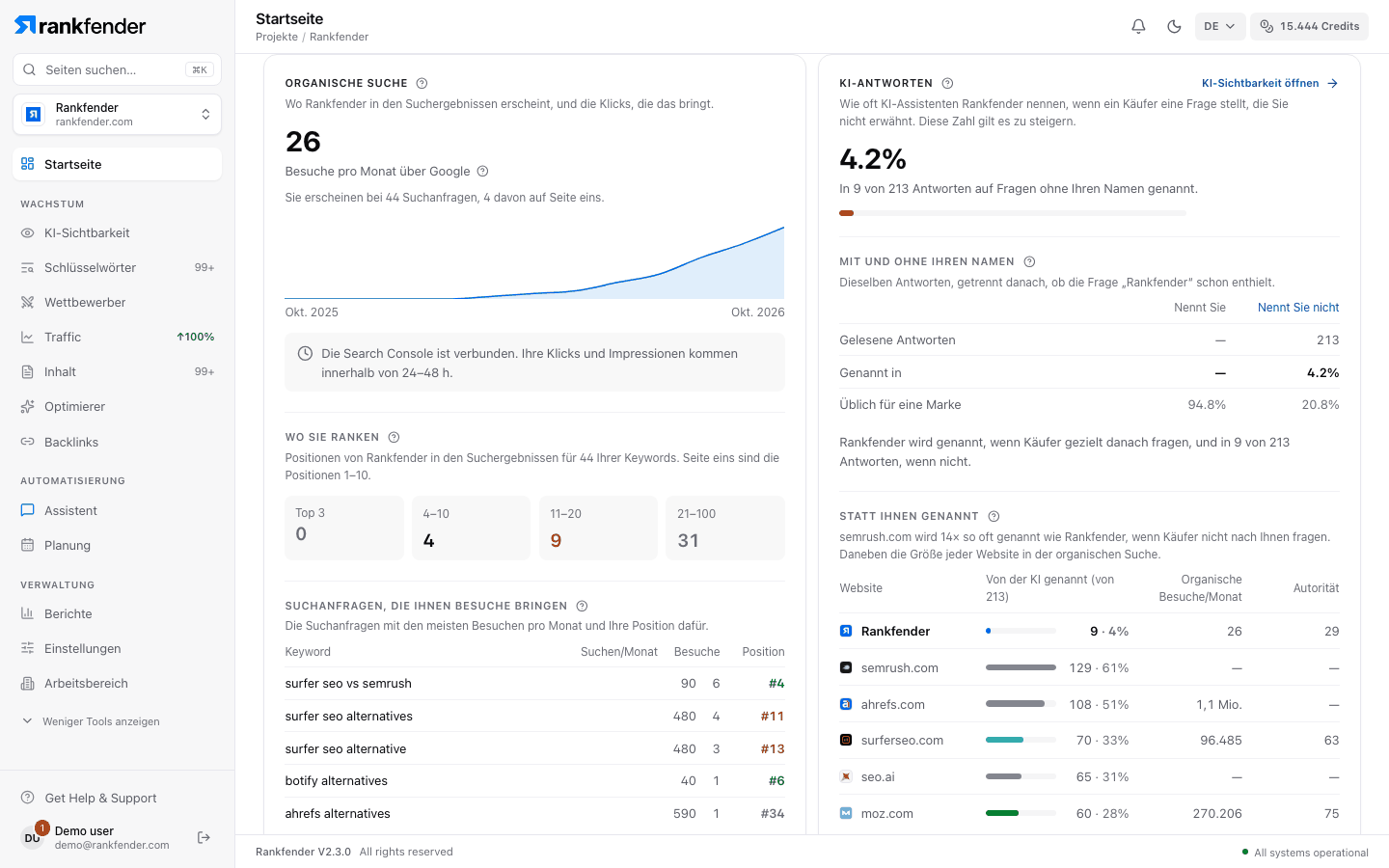Open the Optimierer sparkle icon
Image resolution: width=1389 pixels, height=868 pixels.
pyautogui.click(x=28, y=407)
